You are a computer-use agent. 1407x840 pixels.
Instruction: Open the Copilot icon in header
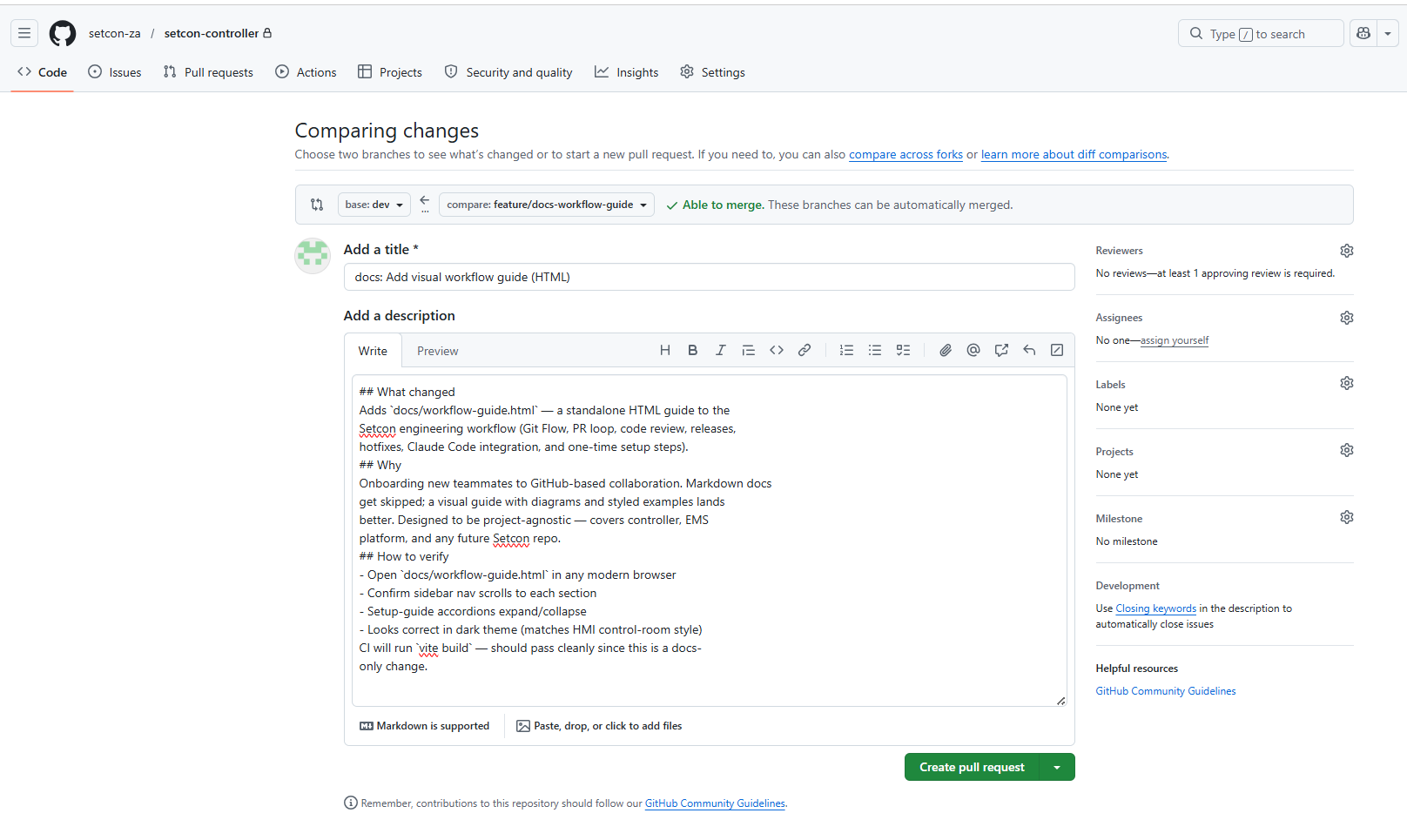point(1363,33)
